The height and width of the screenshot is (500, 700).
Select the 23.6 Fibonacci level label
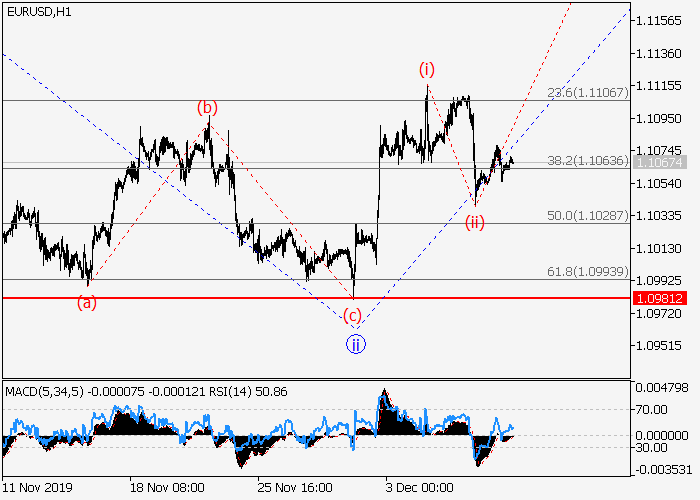(587, 92)
